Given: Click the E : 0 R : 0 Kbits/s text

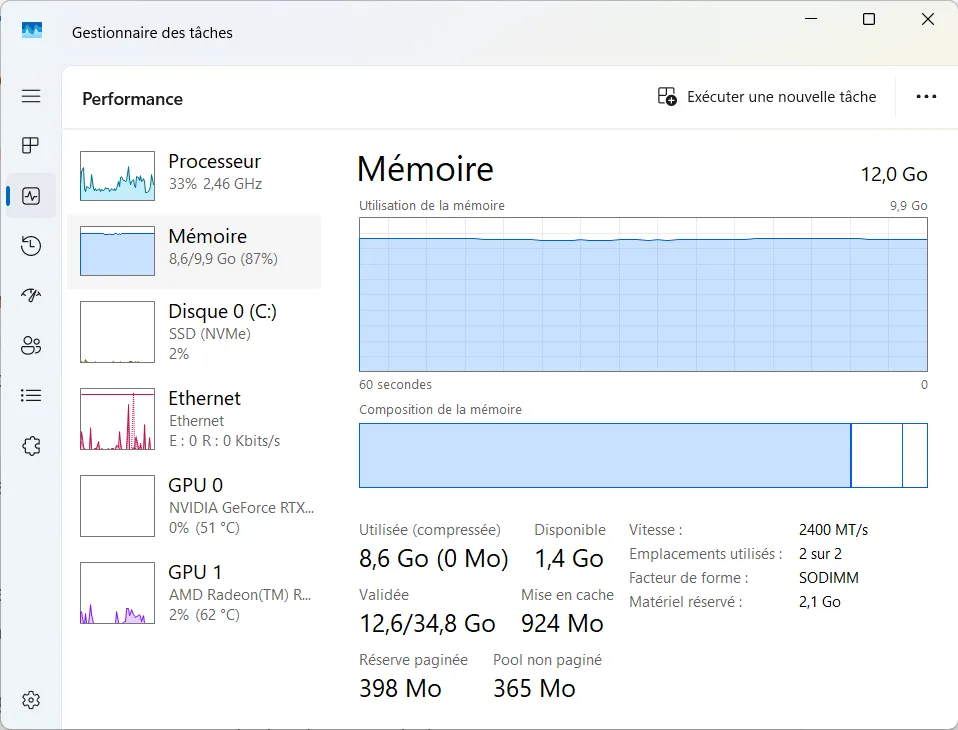Looking at the screenshot, I should (x=224, y=441).
